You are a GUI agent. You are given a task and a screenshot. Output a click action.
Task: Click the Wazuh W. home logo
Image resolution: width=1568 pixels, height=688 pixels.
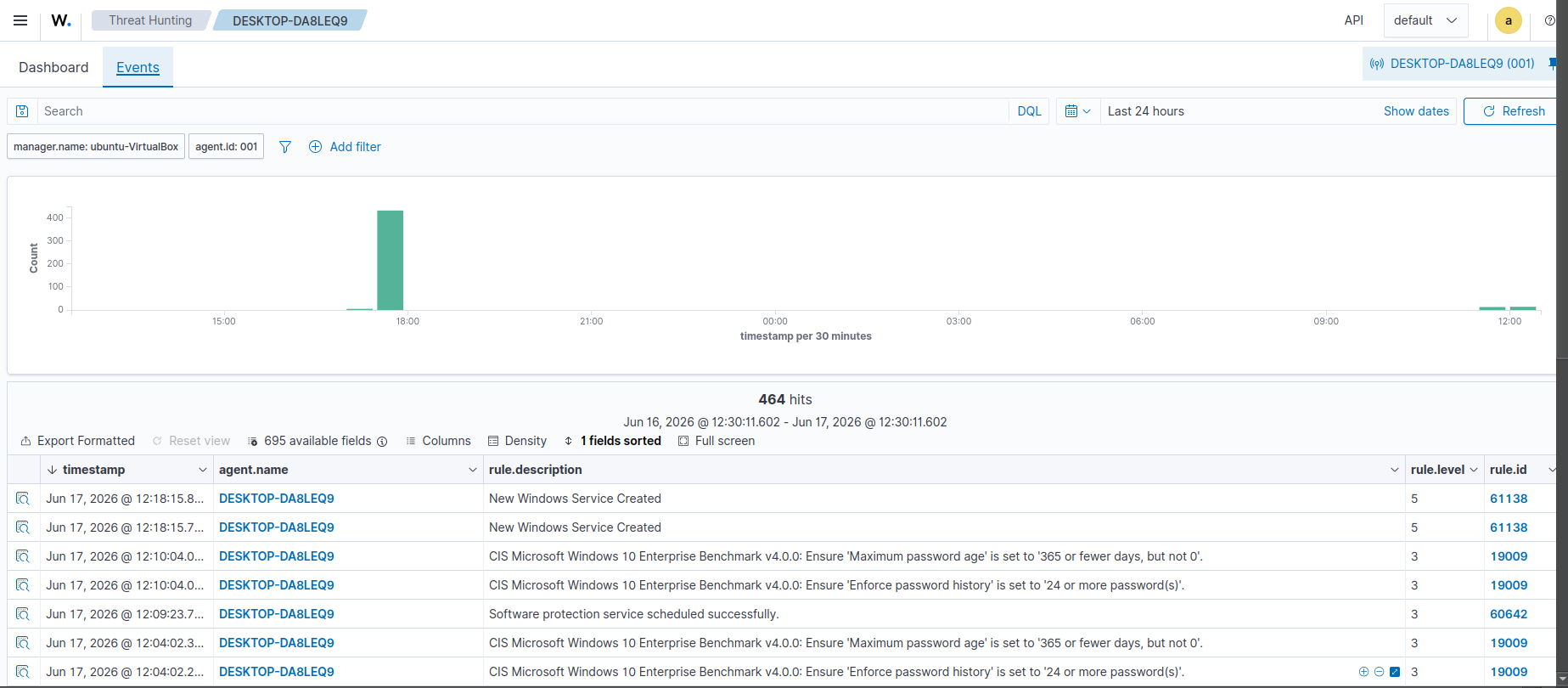tap(61, 20)
